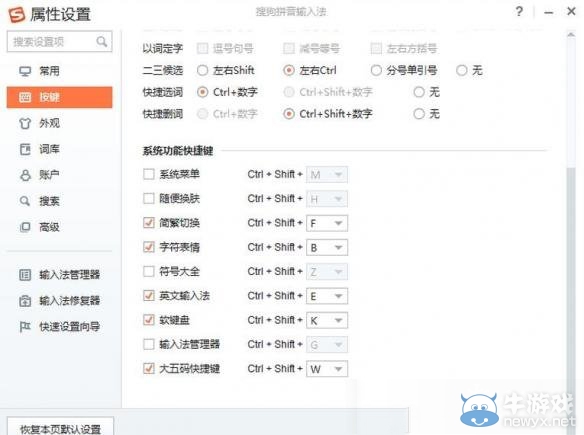Click the Sogou logo icon in title bar
Viewport: 584px width, 435px height.
tap(16, 15)
